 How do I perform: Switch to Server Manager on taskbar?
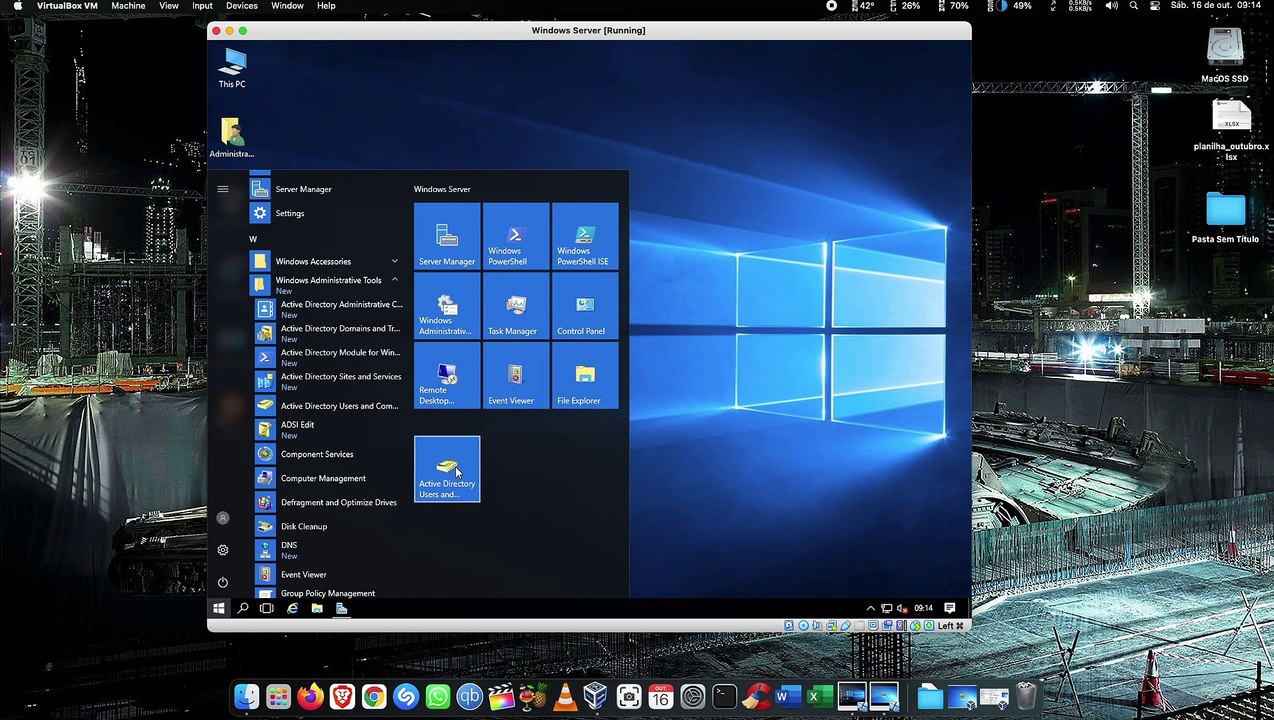341,608
